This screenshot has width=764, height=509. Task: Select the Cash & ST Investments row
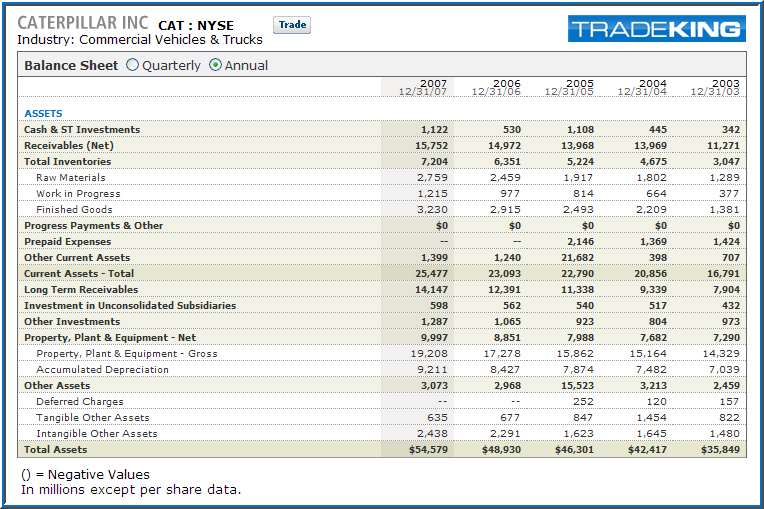(82, 129)
